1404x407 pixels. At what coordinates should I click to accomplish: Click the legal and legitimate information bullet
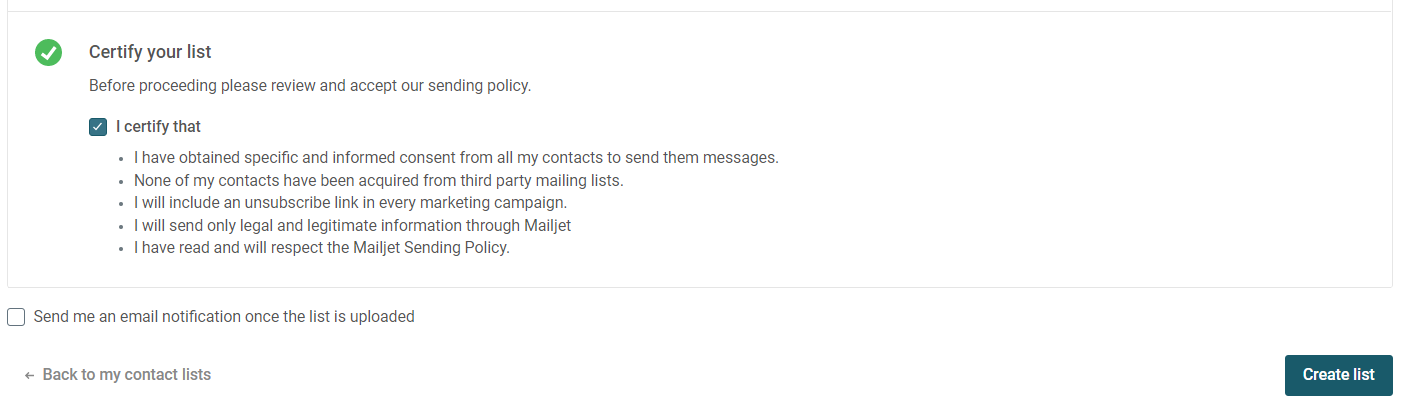[x=353, y=226]
